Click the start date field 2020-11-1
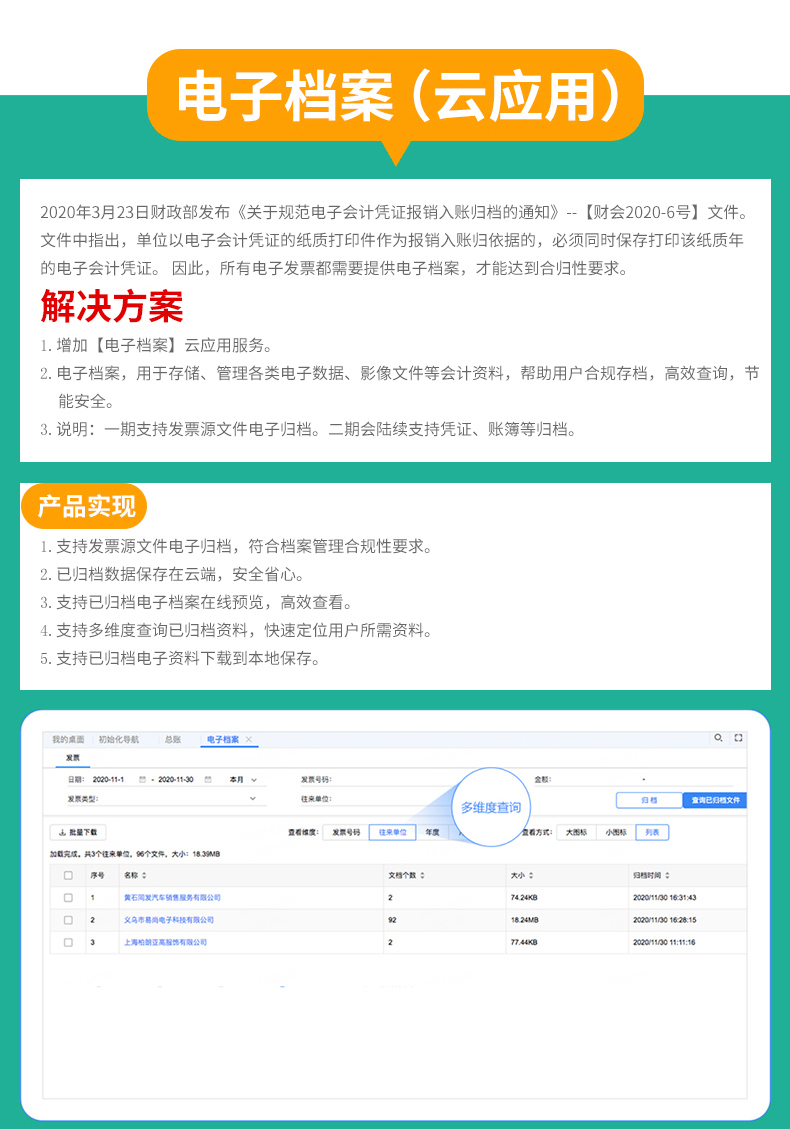 (109, 780)
